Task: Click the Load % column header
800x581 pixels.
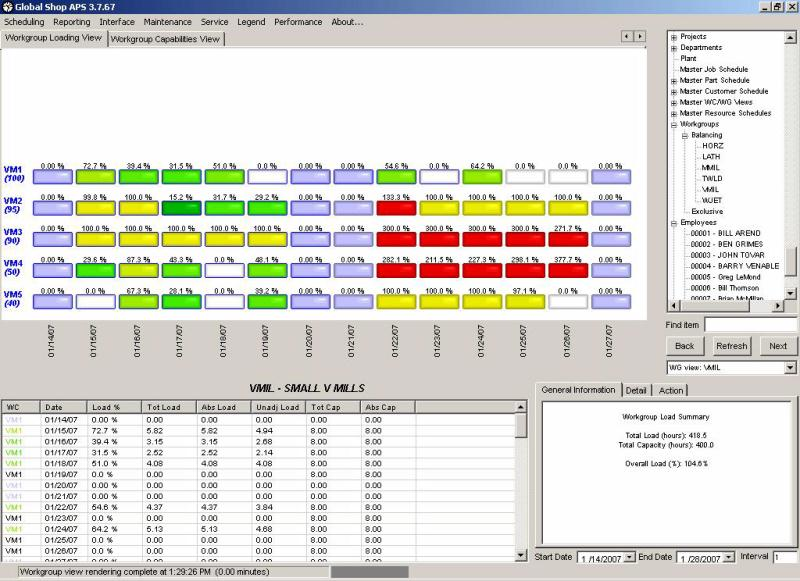Action: click(x=114, y=407)
